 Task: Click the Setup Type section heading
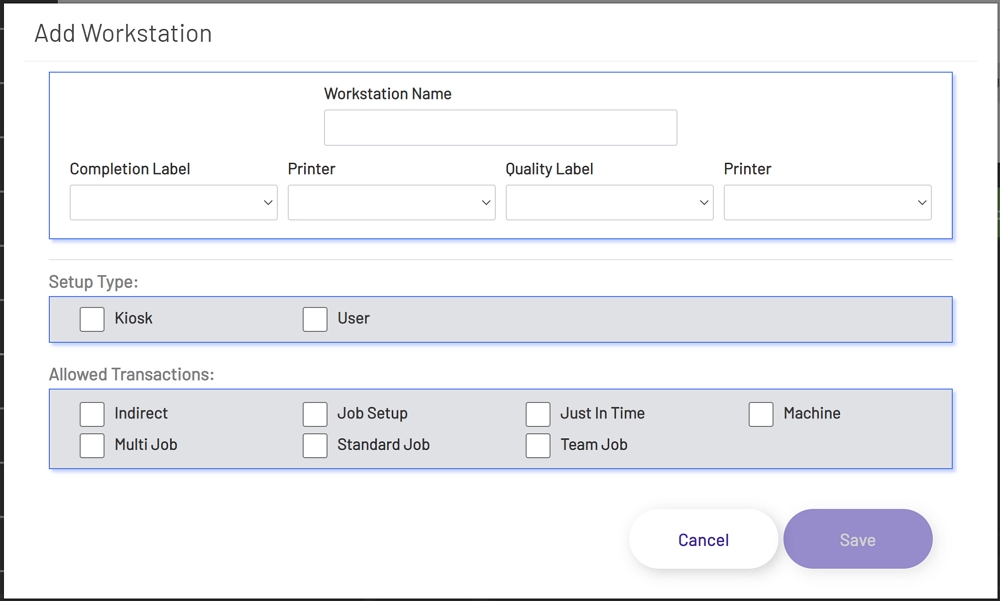(x=93, y=282)
